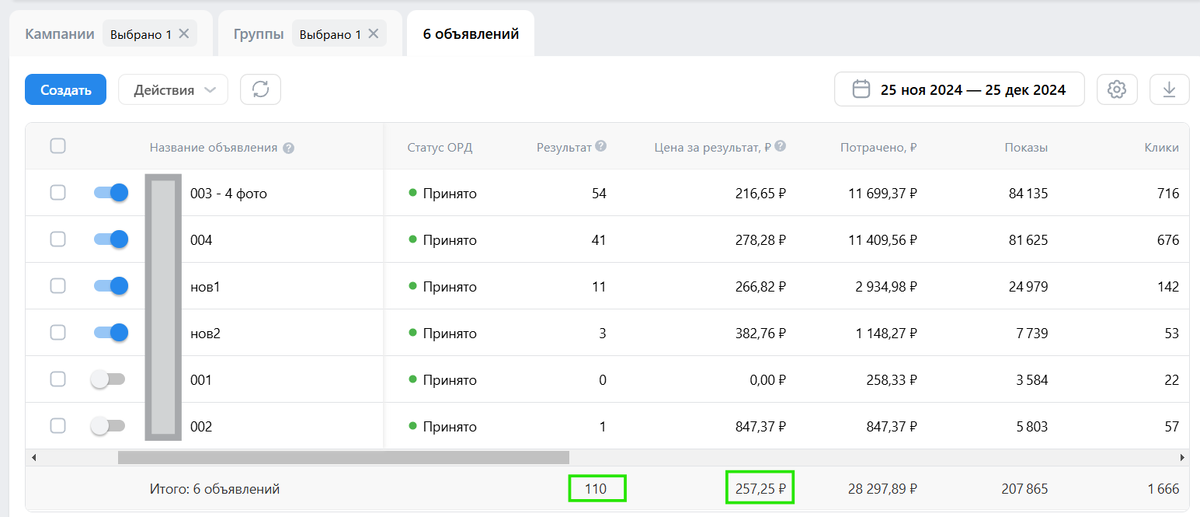Click total spent 28 297,89 ₽
The width and height of the screenshot is (1200, 517).
click(882, 489)
